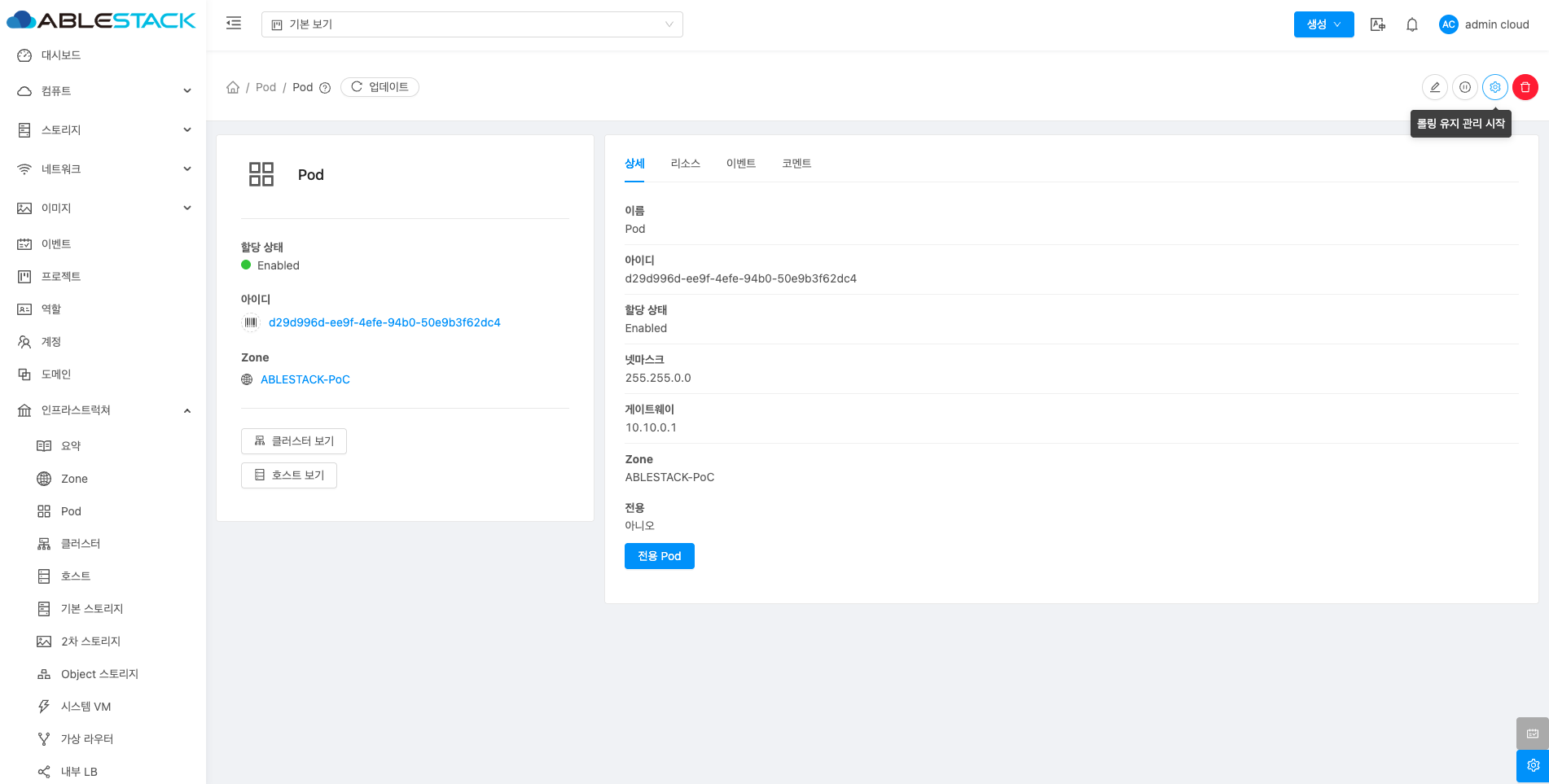Click the 전용 Pod button
This screenshot has height=784, width=1549.
coord(659,556)
